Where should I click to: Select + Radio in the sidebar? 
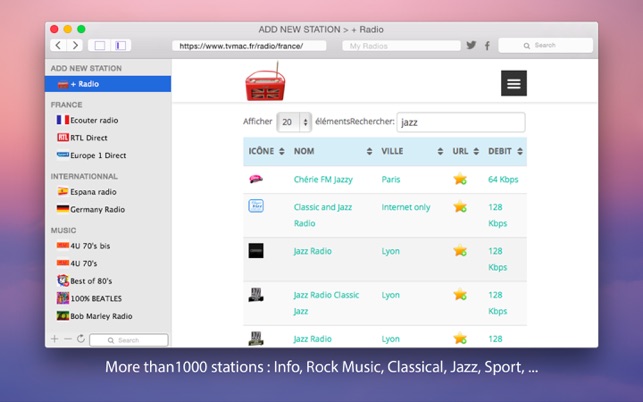tap(108, 84)
